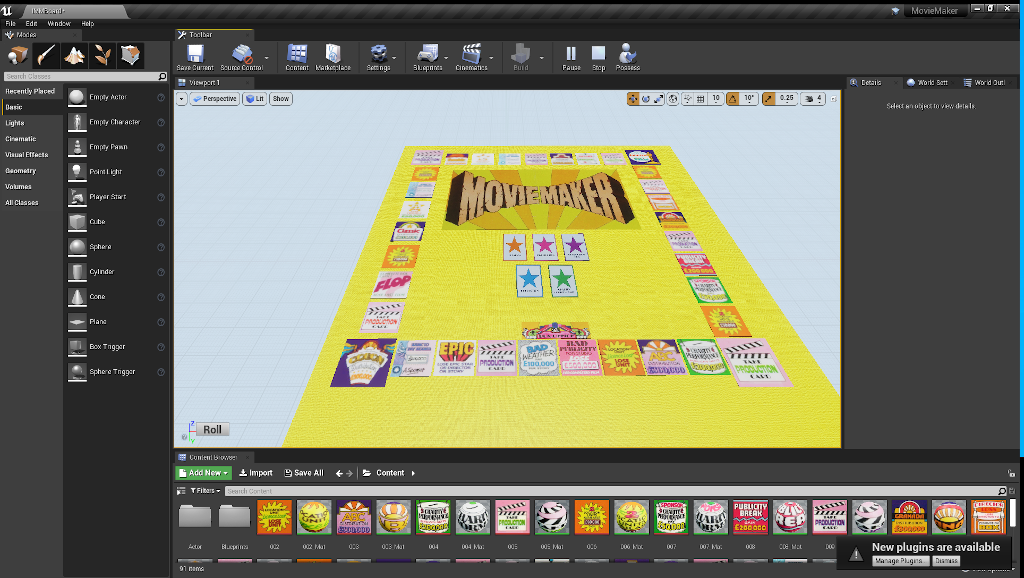Screen dimensions: 1024x578
Task: Click the Save All button
Action: tap(304, 473)
